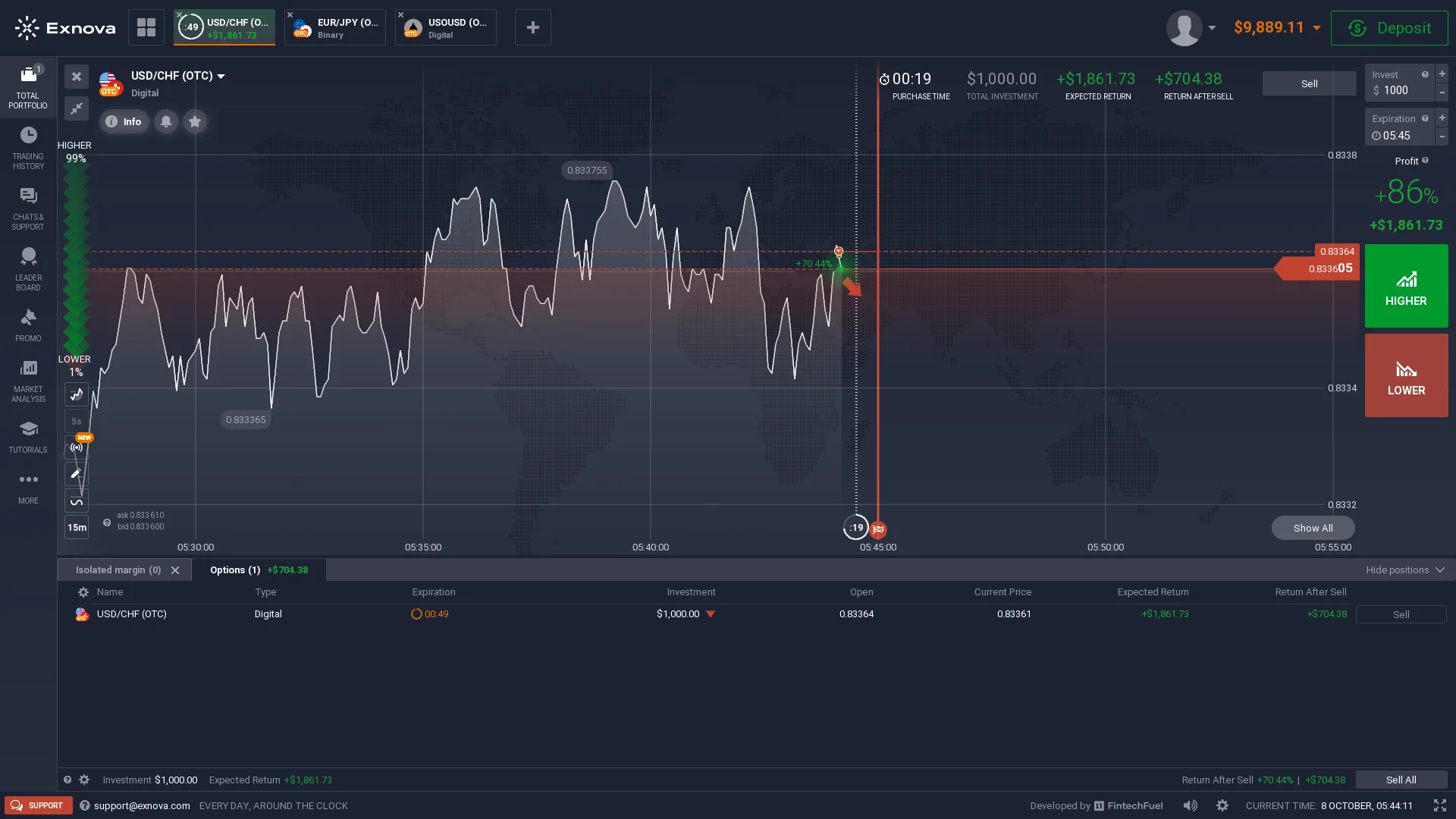
Task: Click the red SUPPORT button
Action: [39, 805]
